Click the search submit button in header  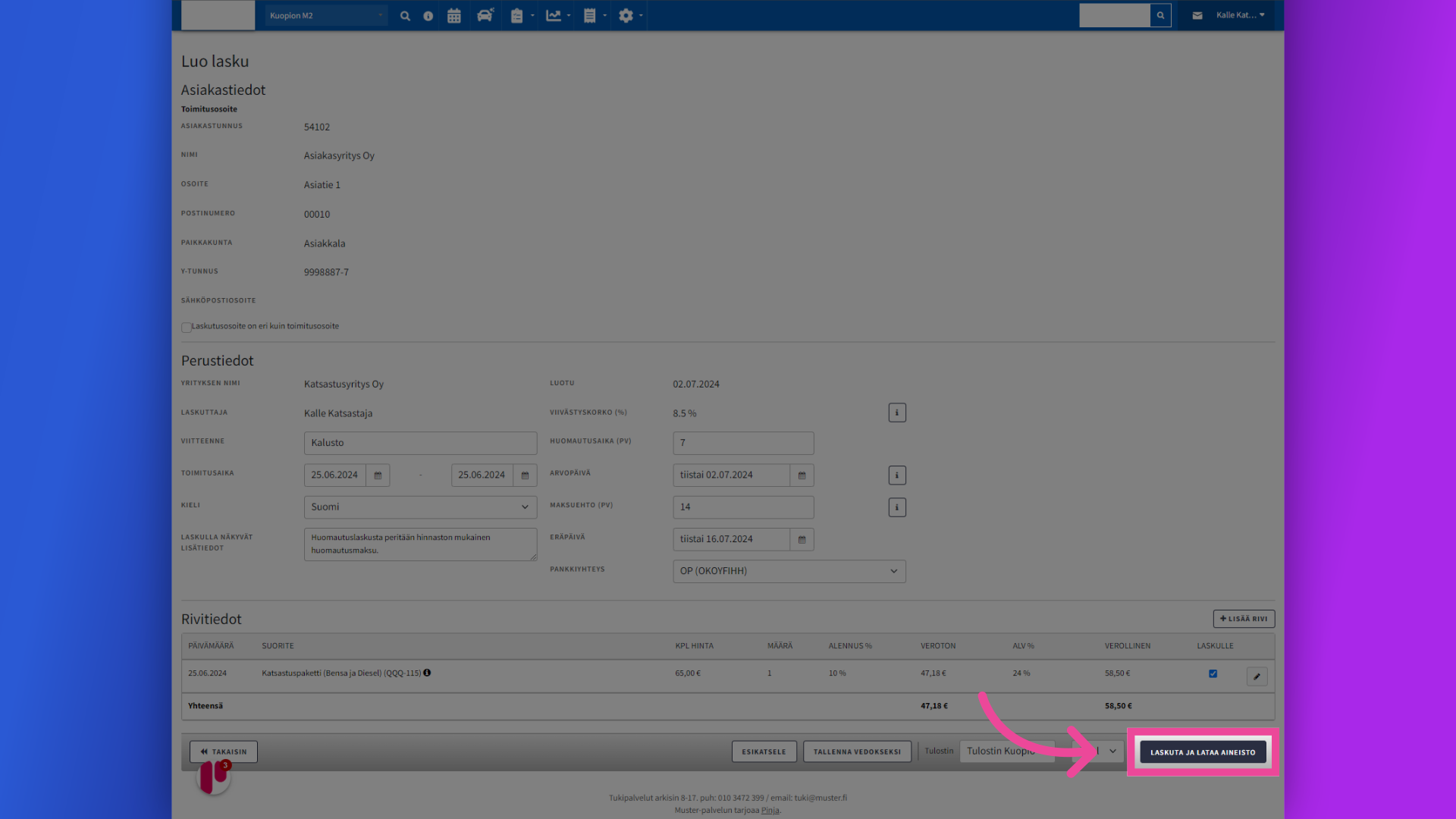(x=1160, y=15)
